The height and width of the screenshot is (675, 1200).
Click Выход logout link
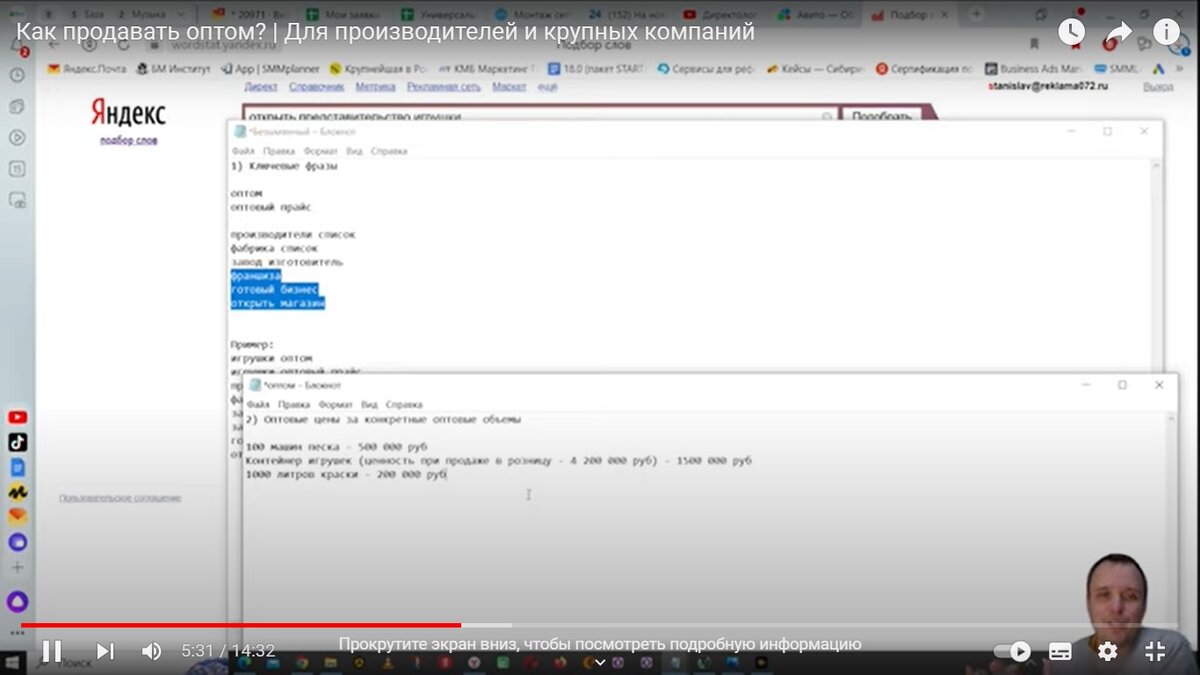1158,87
